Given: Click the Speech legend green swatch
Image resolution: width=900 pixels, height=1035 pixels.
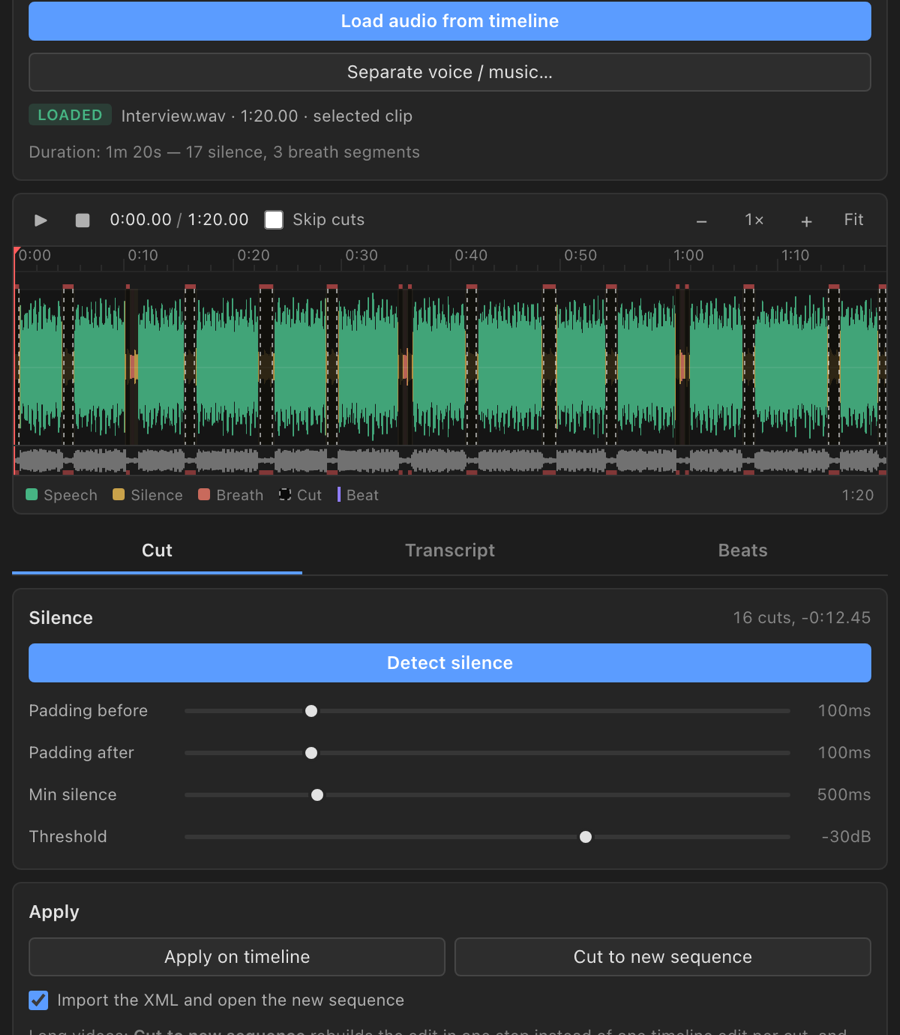Looking at the screenshot, I should 32,494.
